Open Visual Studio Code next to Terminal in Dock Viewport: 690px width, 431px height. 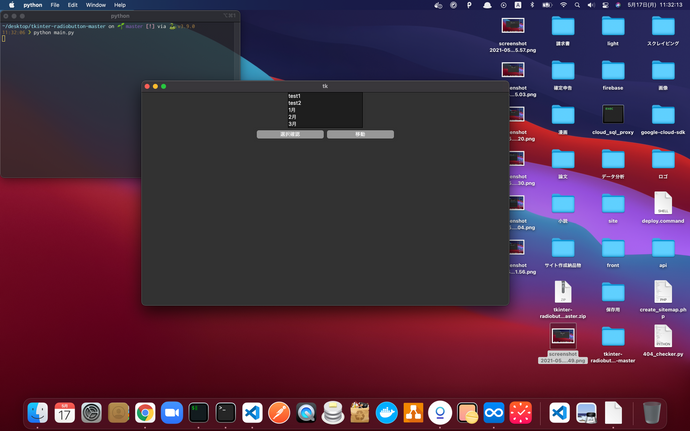[x=253, y=413]
